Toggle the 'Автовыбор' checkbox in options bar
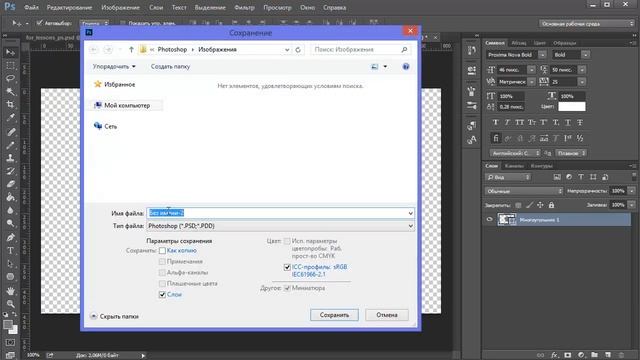 coord(39,23)
